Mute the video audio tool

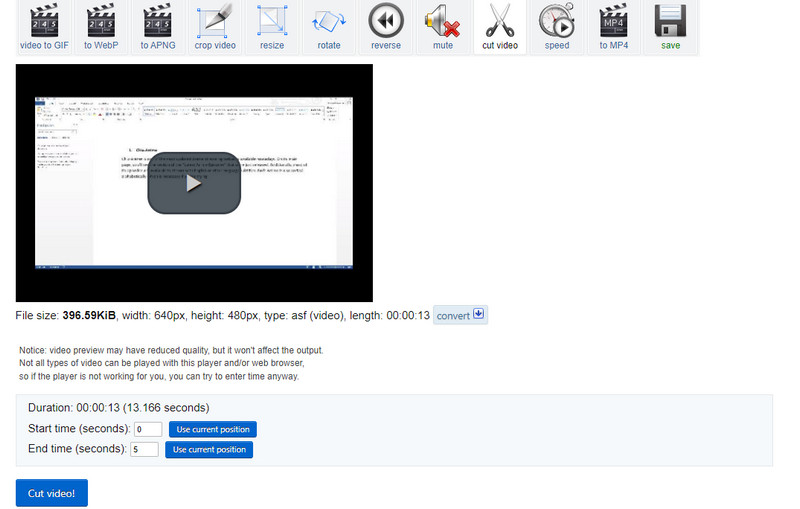pyautogui.click(x=443, y=27)
